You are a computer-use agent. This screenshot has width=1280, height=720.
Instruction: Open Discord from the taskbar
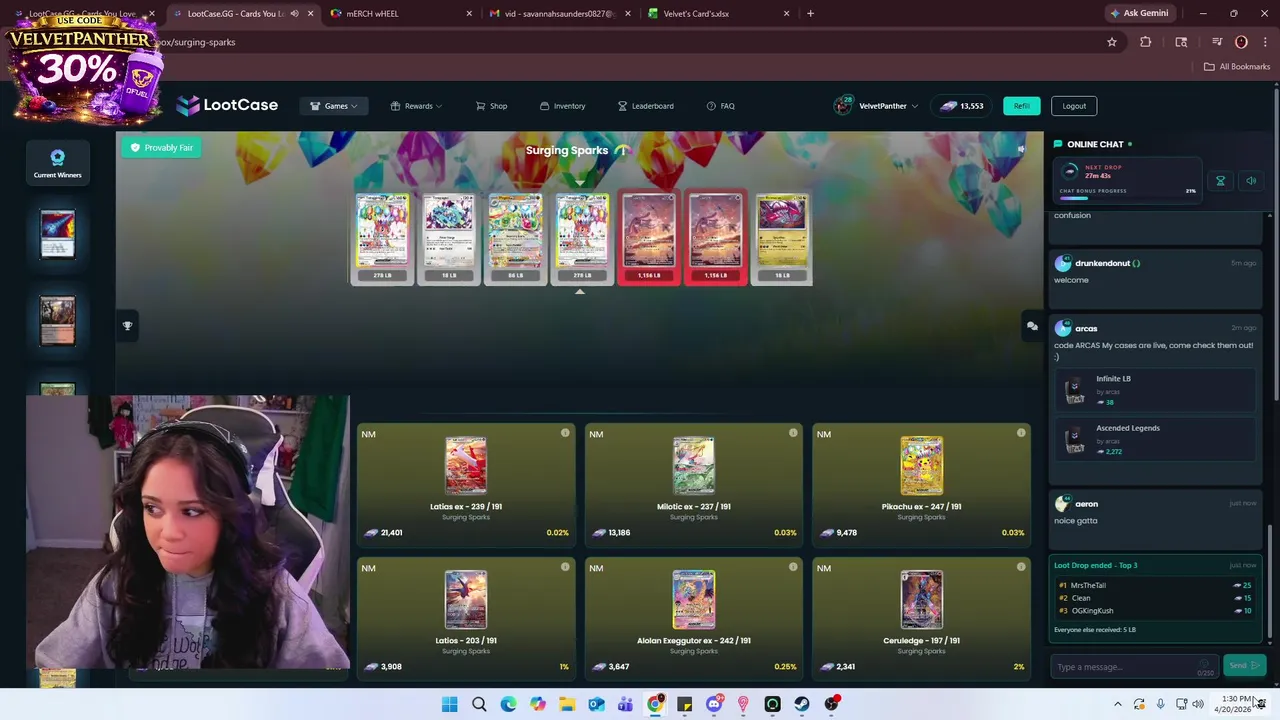pyautogui.click(x=713, y=705)
